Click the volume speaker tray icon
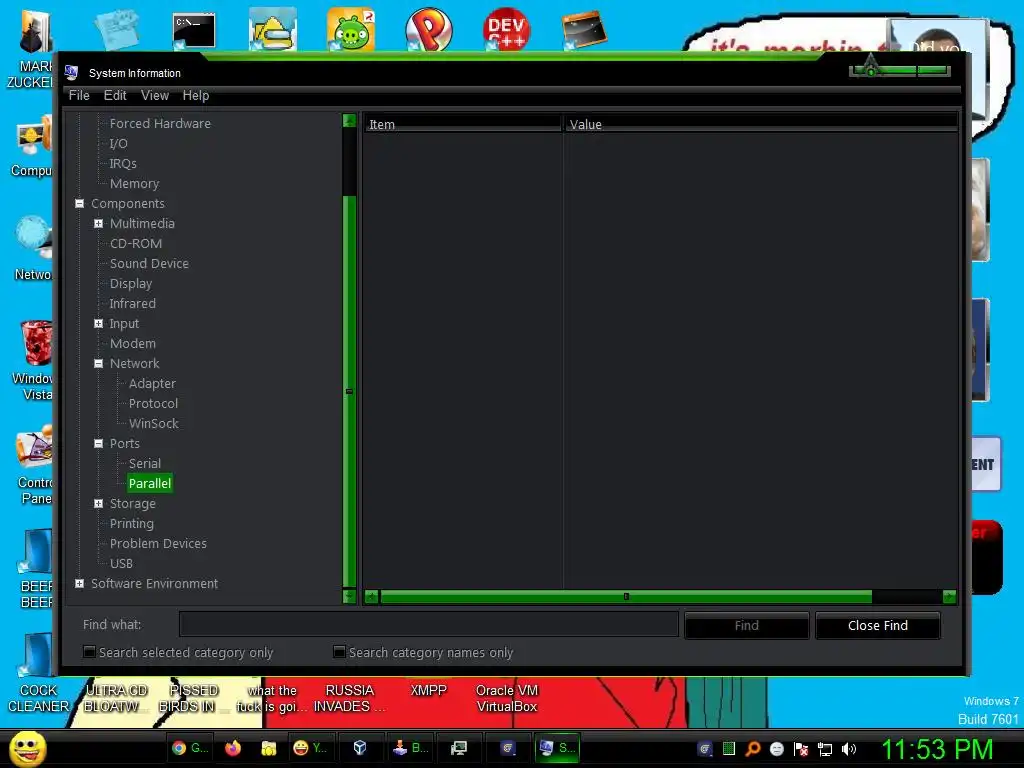 (849, 749)
